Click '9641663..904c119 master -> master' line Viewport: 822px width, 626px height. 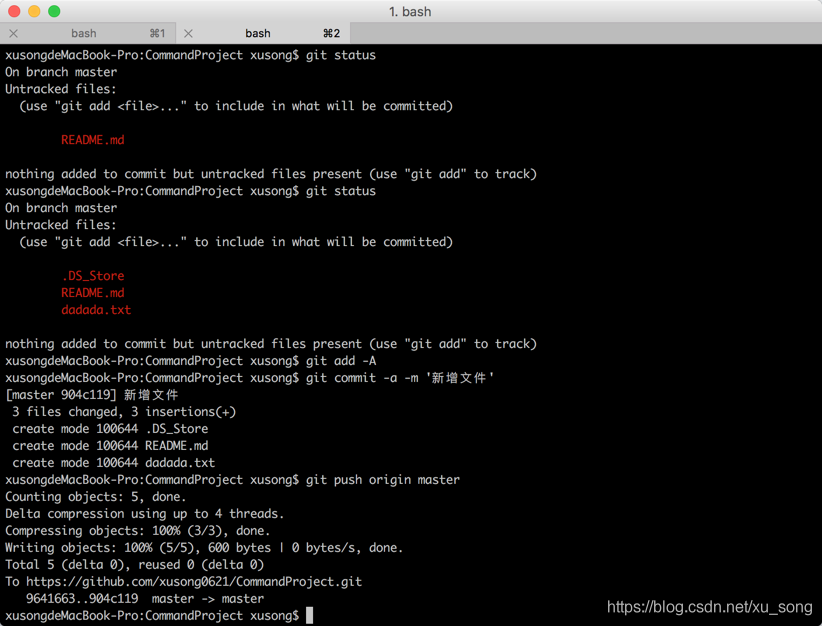145,599
